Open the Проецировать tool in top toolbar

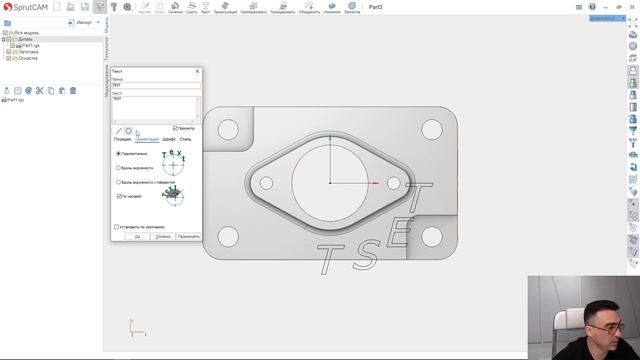tap(282, 7)
